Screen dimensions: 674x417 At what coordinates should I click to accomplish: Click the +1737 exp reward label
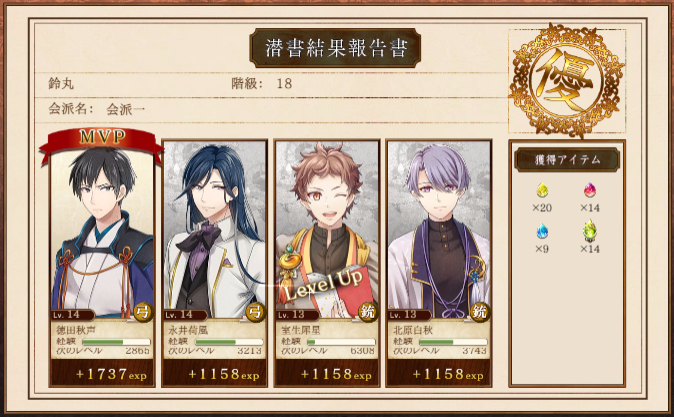click(111, 374)
